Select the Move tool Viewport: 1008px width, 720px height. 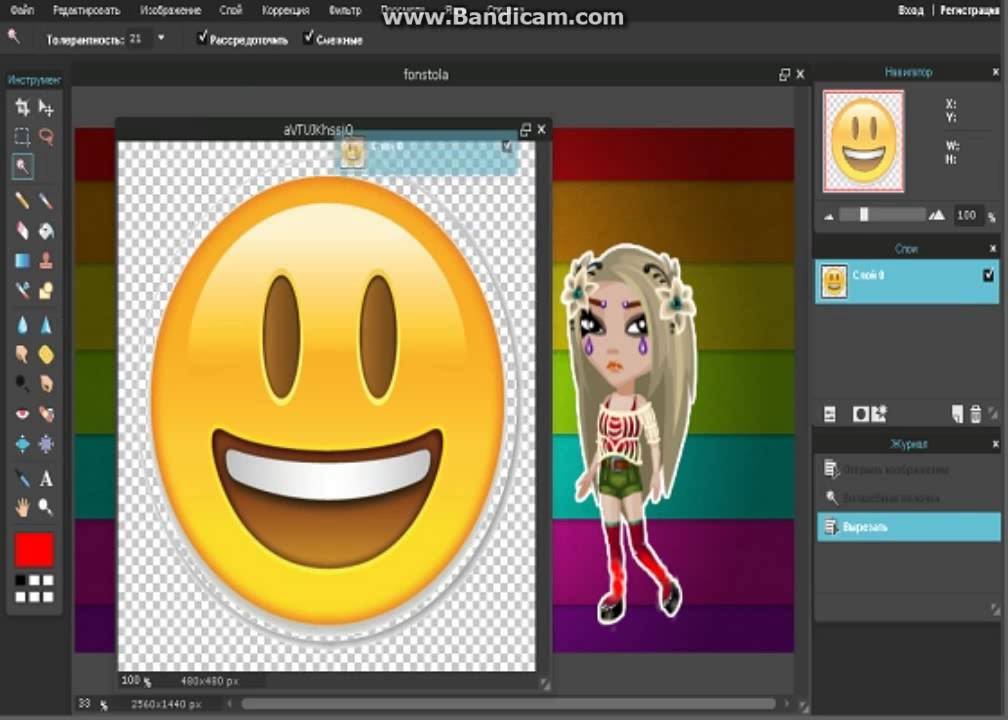(x=46, y=107)
